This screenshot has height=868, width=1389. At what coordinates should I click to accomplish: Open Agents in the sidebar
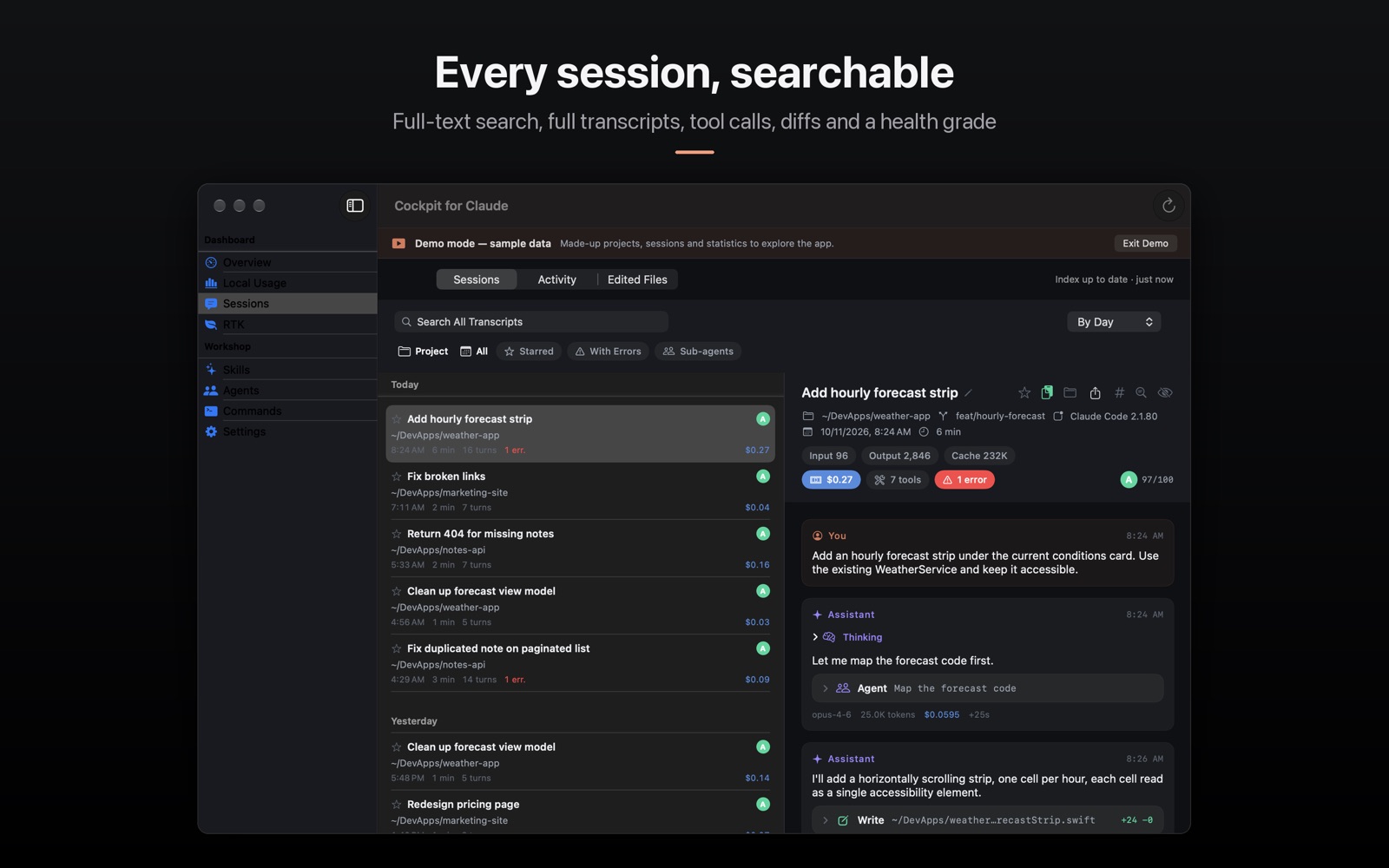[287, 391]
